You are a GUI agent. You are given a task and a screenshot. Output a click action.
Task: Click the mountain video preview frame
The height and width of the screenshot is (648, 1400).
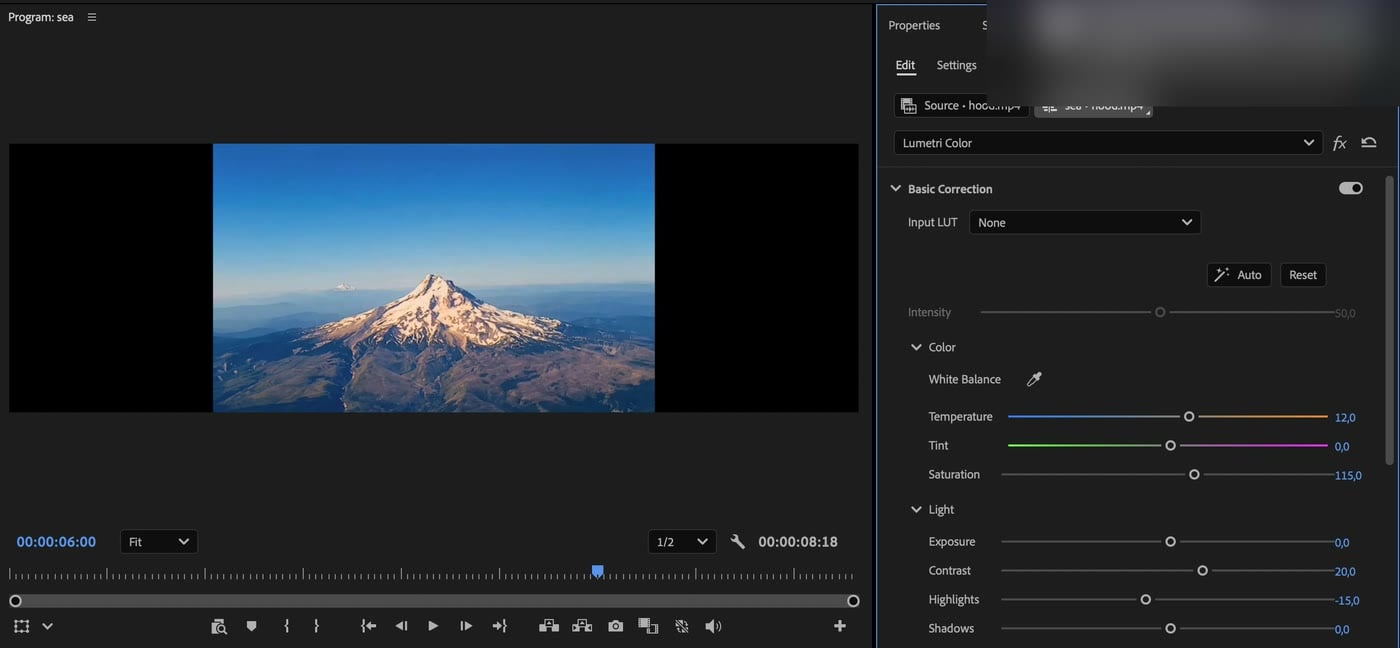(x=434, y=278)
